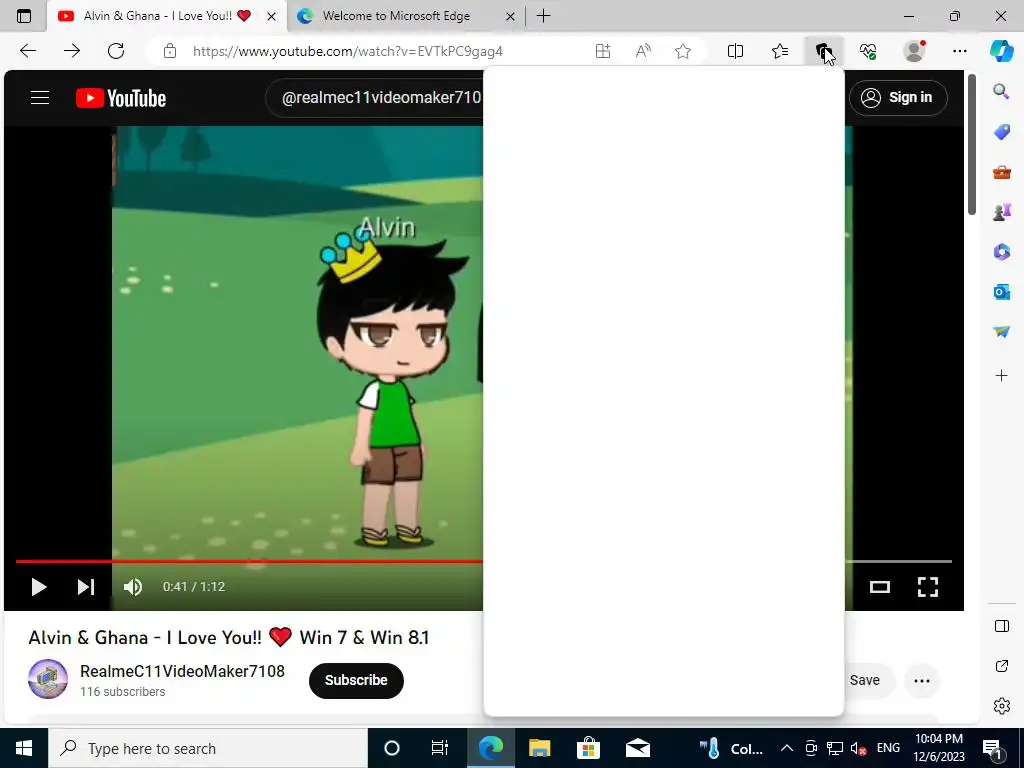Skip to next video
Image resolution: width=1024 pixels, height=768 pixels.
[x=86, y=586]
